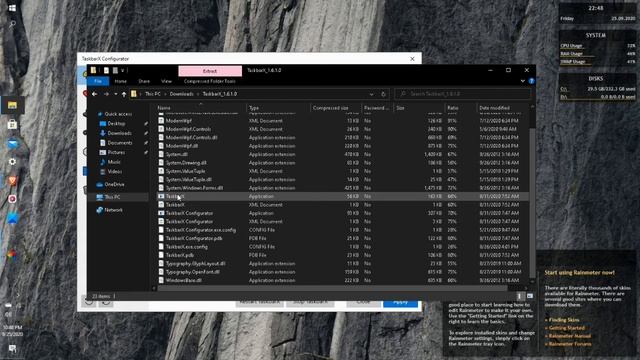The width and height of the screenshot is (640, 360).
Task: Open Settings gear on the taskbar
Action: [x=12, y=162]
